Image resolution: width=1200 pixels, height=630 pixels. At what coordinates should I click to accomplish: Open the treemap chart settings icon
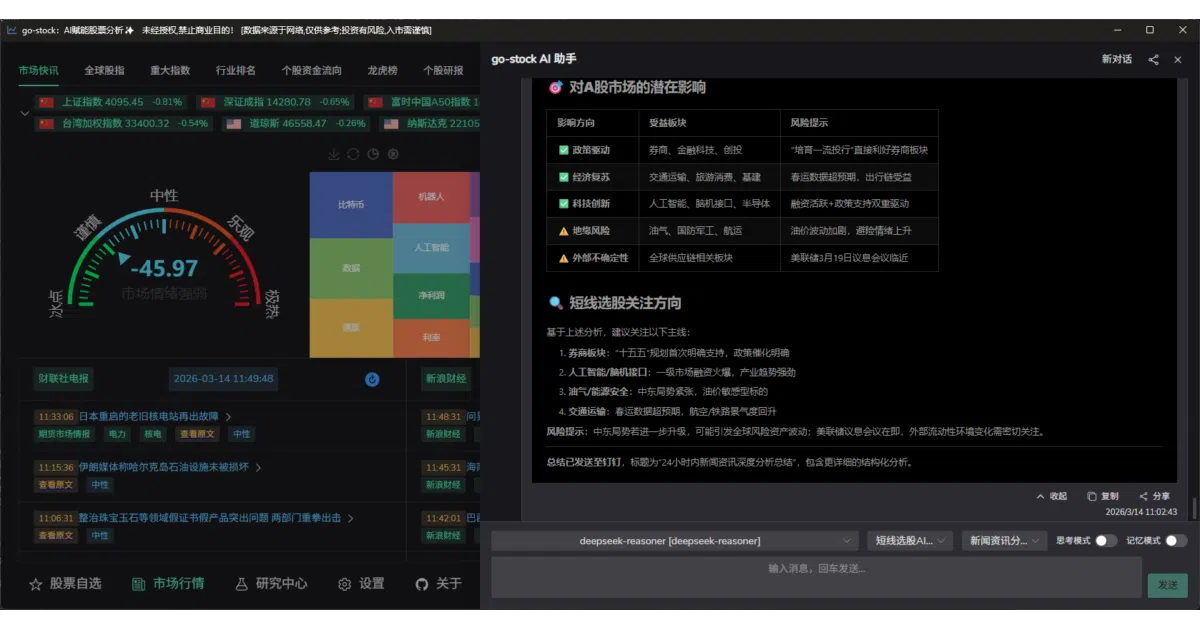(393, 154)
